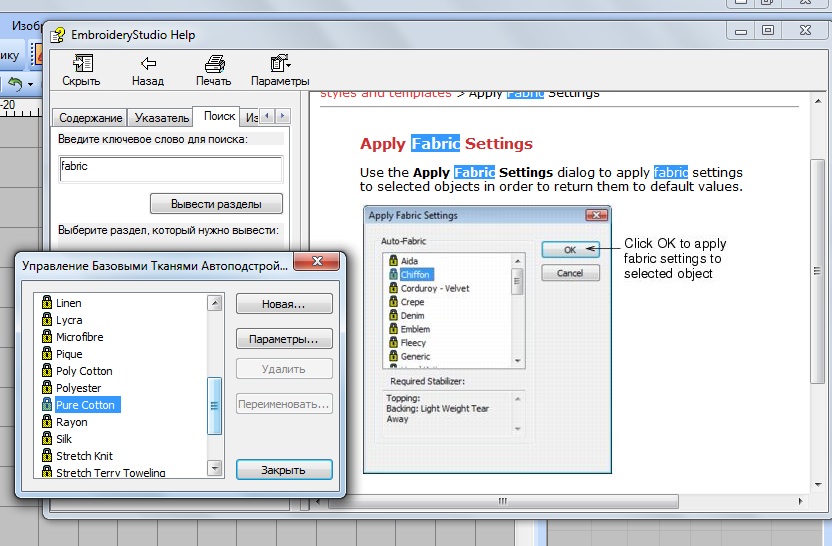The height and width of the screenshot is (546, 832).
Task: Click the Скрыть (Hide) toolbar icon
Action: tap(80, 63)
